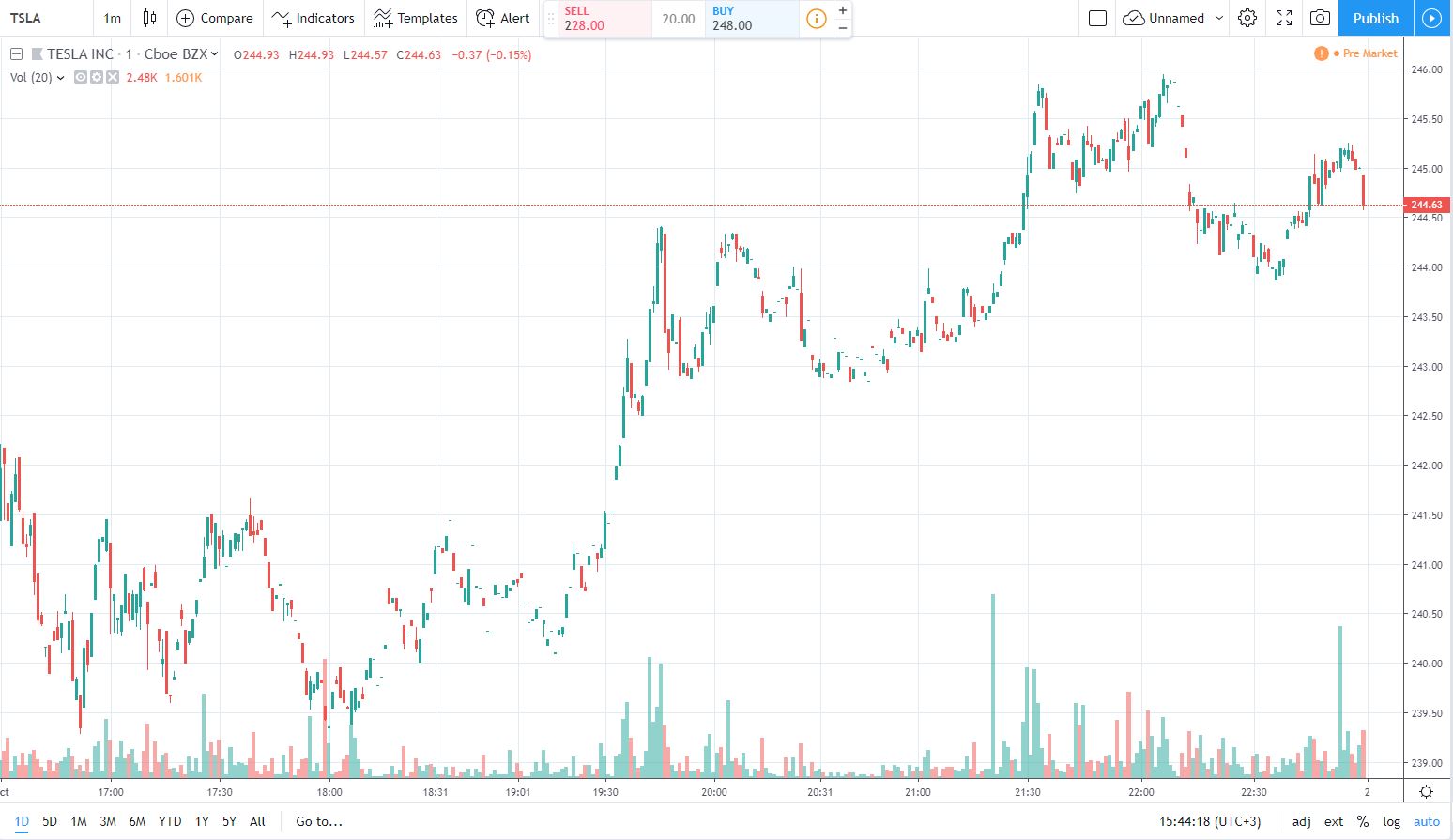Open timezone 15:44:18 (UTC+3) menu
This screenshot has width=1453, height=840.
[1210, 821]
